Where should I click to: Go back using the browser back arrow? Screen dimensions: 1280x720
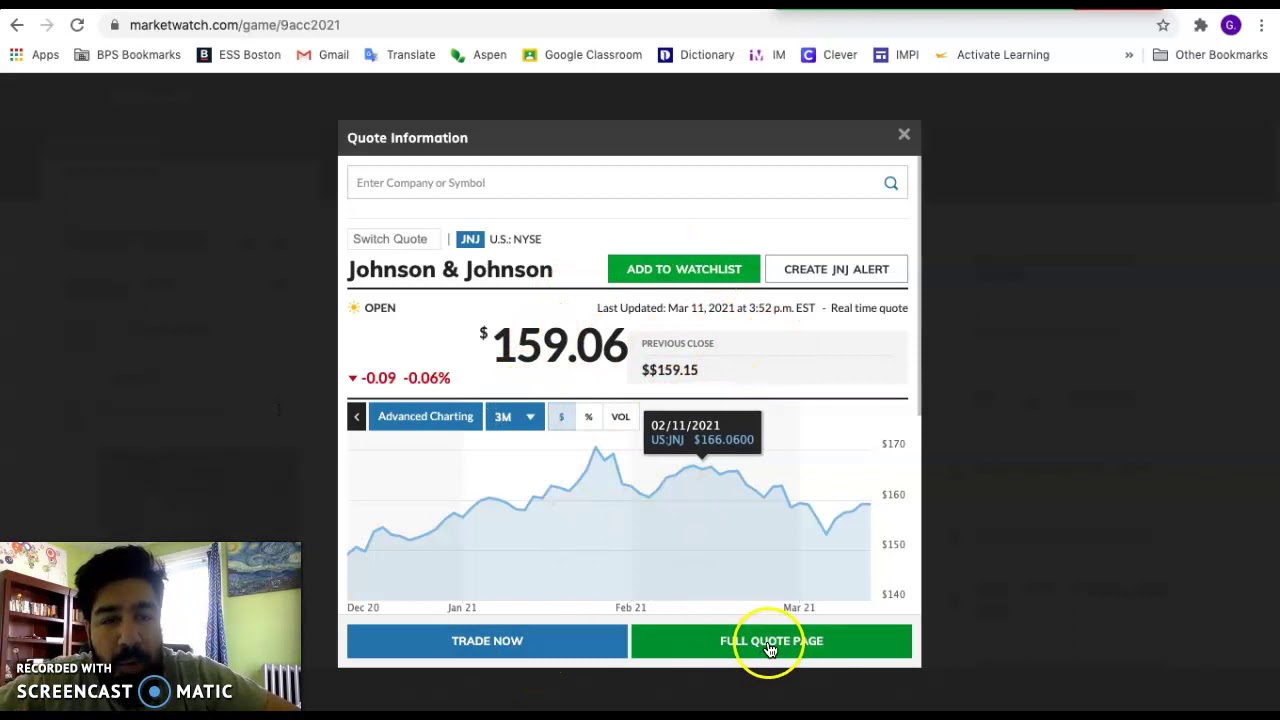tap(17, 25)
